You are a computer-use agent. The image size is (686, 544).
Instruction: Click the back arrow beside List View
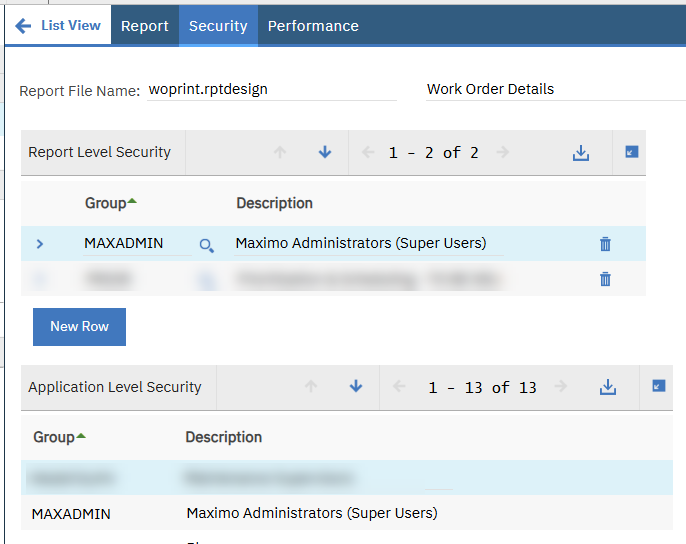coord(23,26)
